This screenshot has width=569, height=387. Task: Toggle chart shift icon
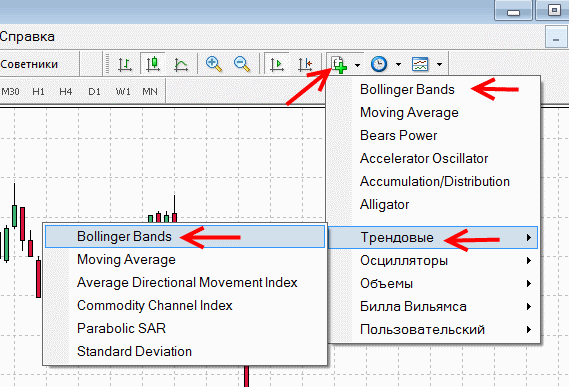pyautogui.click(x=305, y=64)
